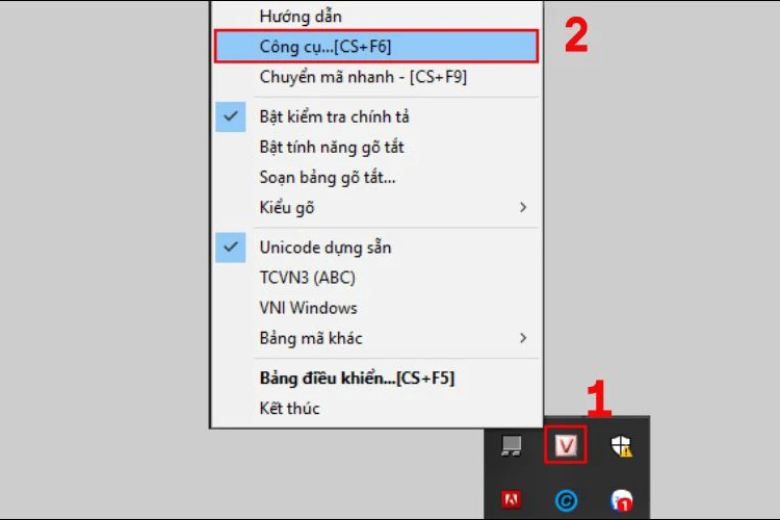Expand the Bảng mã khác submenu arrow
The width and height of the screenshot is (780, 520).
click(x=523, y=338)
